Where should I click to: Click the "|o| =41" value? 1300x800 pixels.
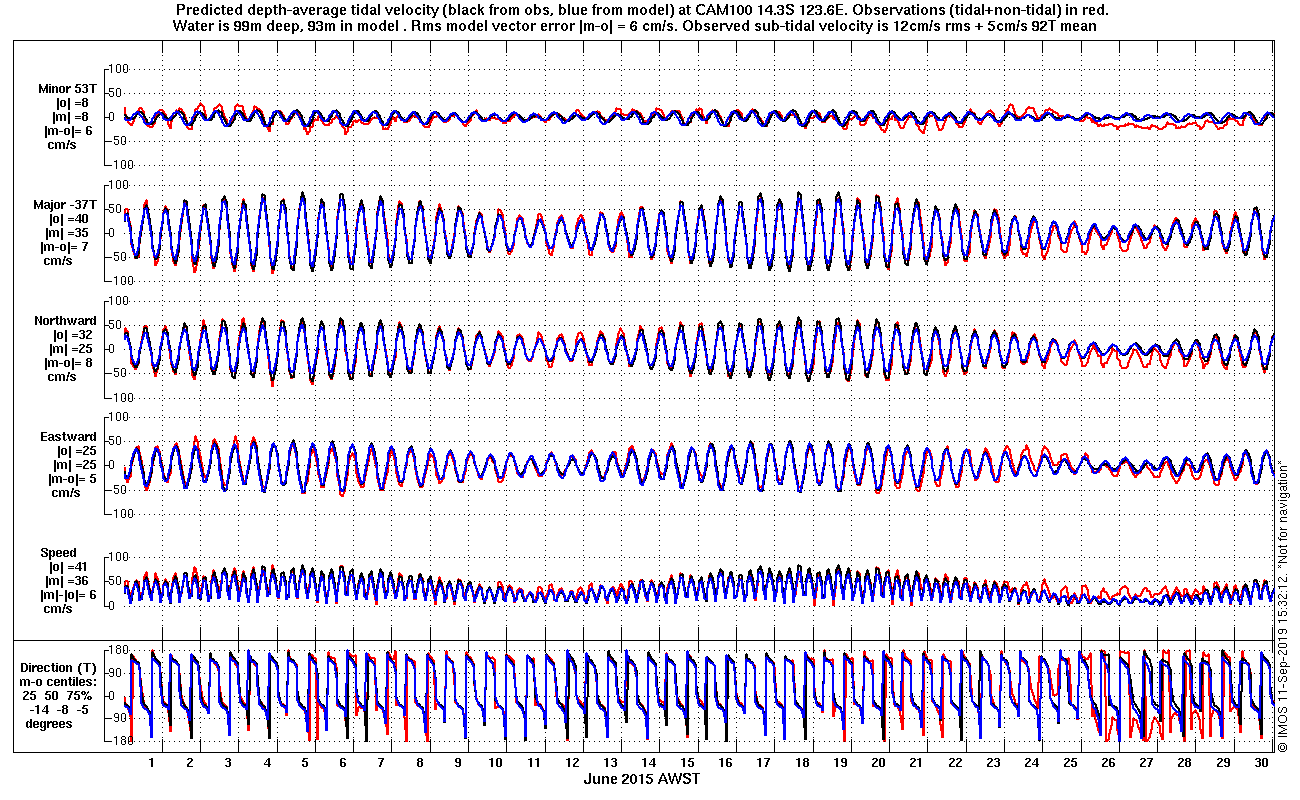click(x=69, y=567)
